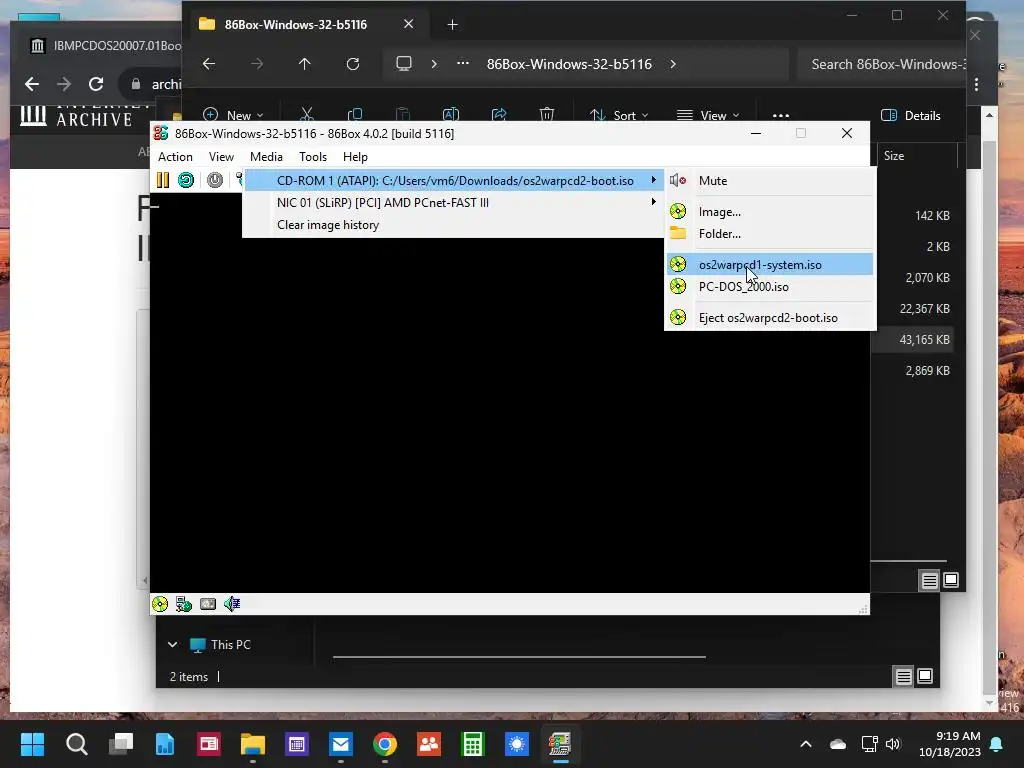1024x768 pixels.
Task: Click the CD-ROM status bar icon
Action: click(160, 604)
